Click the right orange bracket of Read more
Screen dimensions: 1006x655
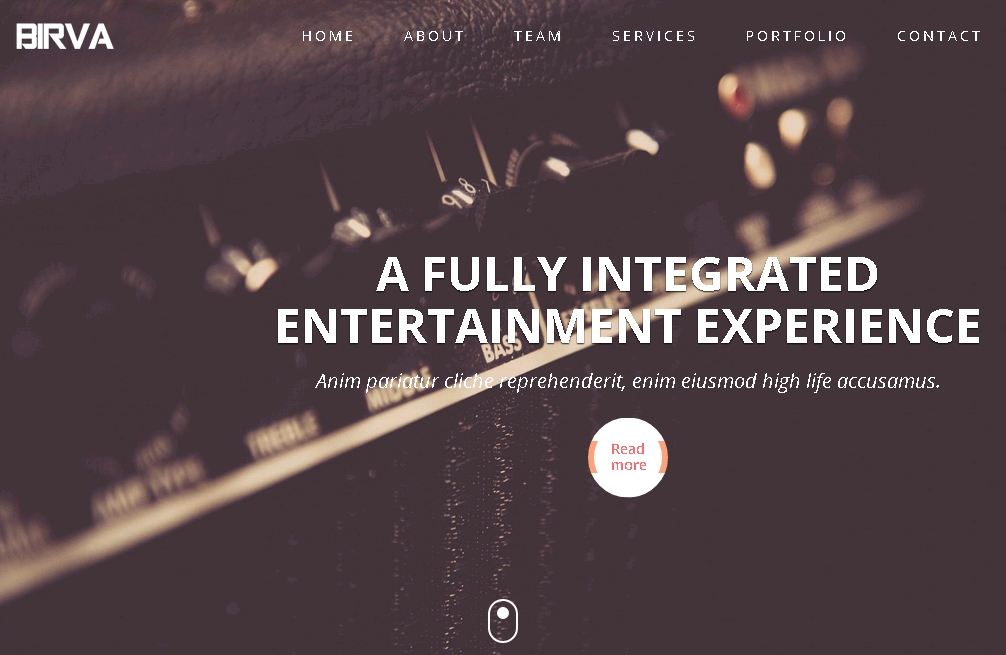click(663, 457)
